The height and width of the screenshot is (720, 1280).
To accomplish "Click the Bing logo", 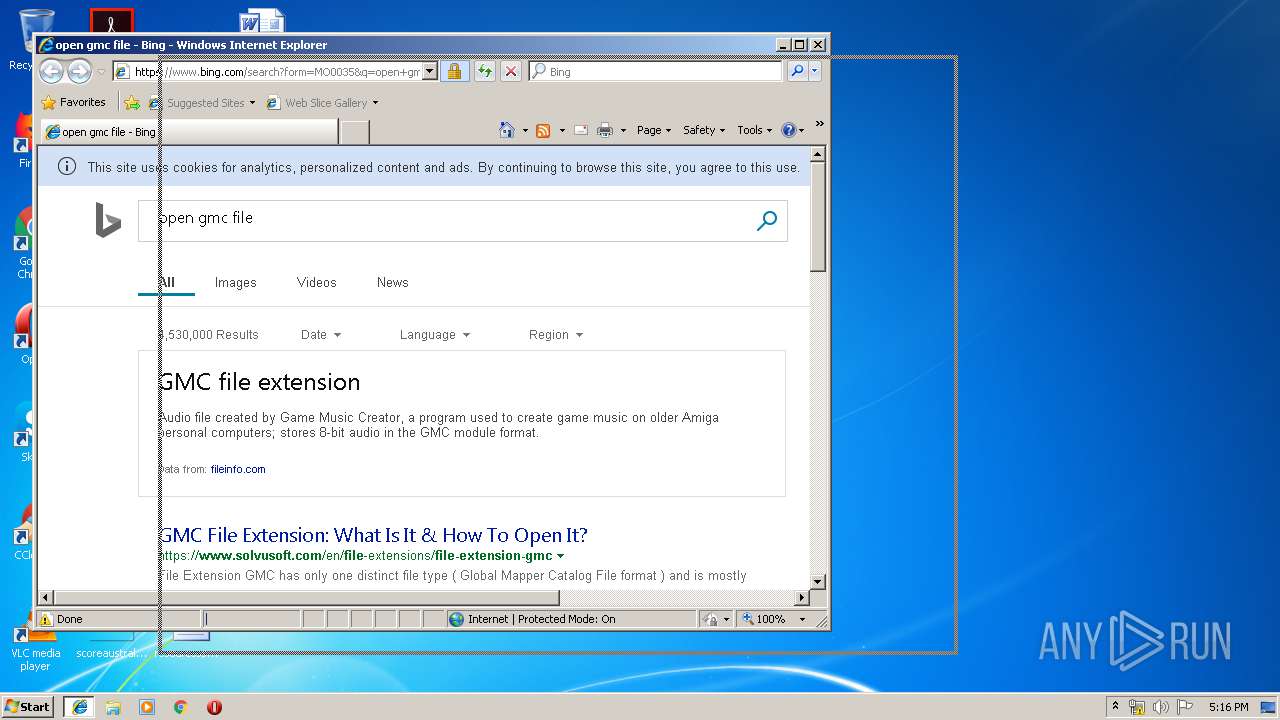I will pos(108,220).
